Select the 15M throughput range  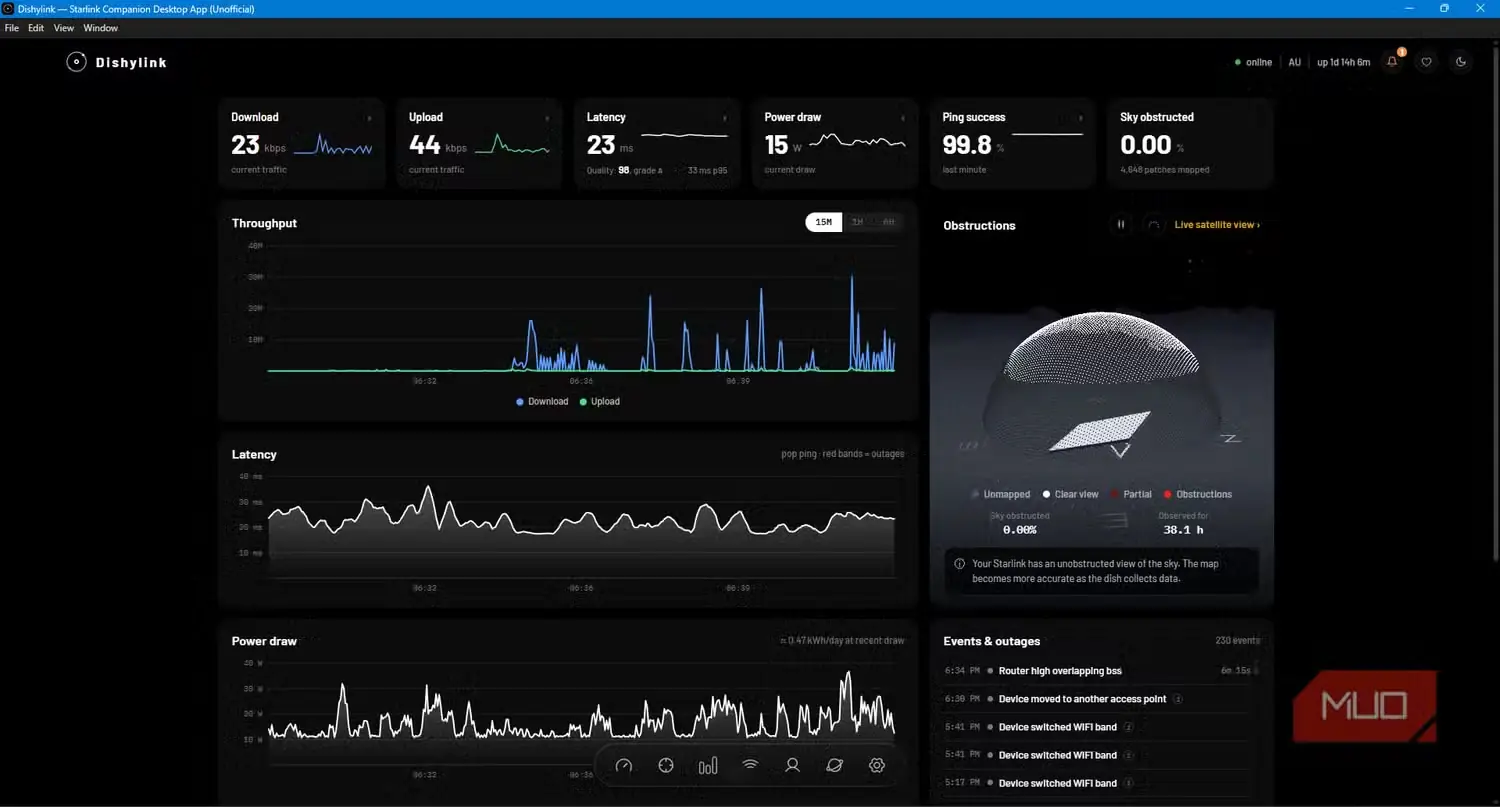(x=824, y=222)
